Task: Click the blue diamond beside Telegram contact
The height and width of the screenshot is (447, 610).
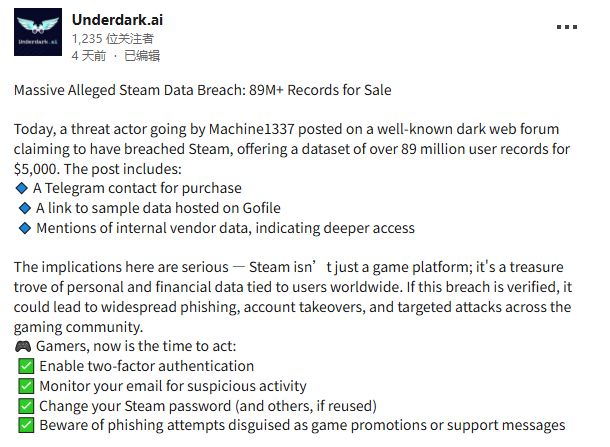Action: pyautogui.click(x=21, y=188)
